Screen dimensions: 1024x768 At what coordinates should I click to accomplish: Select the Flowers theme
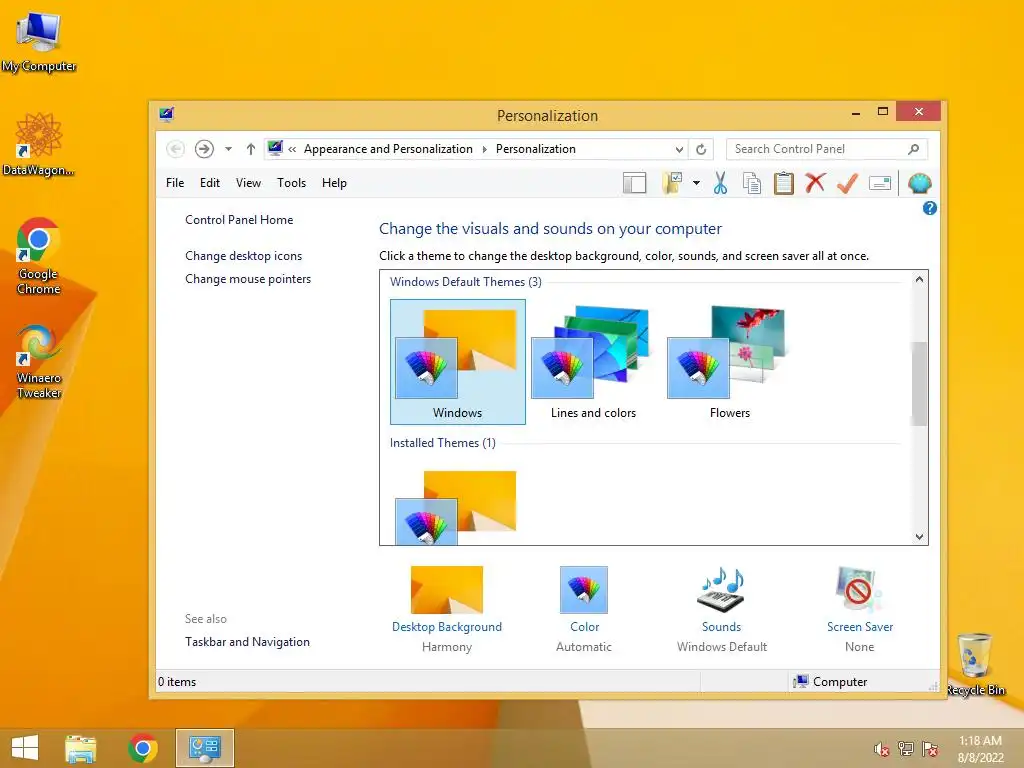[x=729, y=362]
